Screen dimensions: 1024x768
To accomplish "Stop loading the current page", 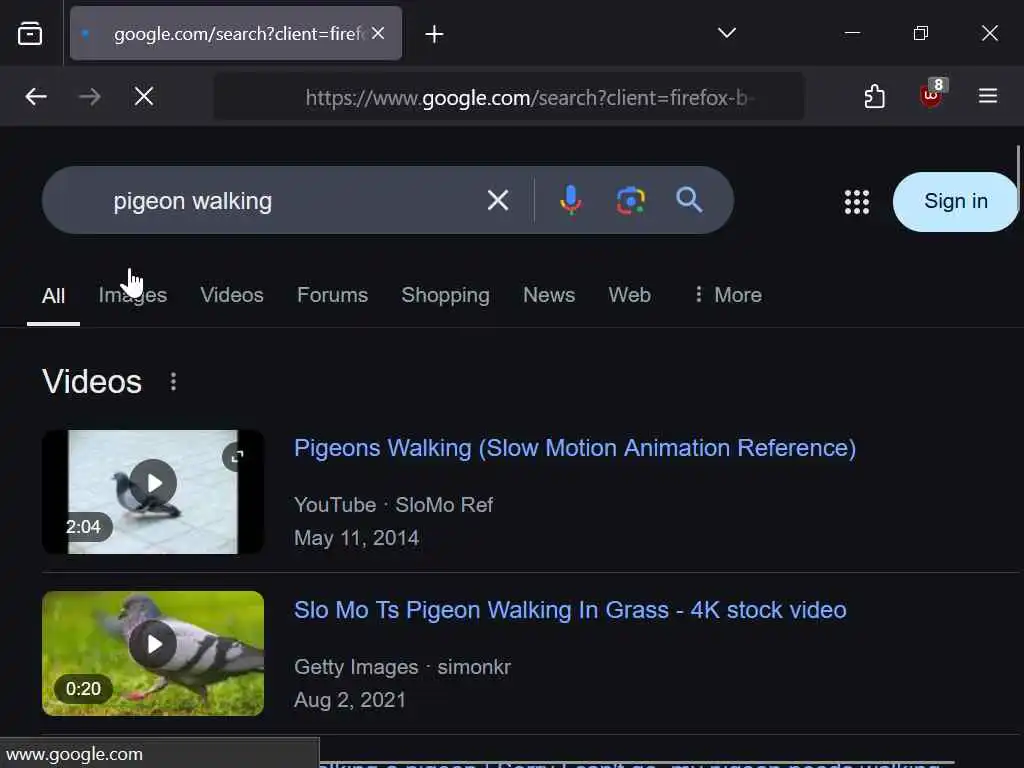I will tap(144, 97).
